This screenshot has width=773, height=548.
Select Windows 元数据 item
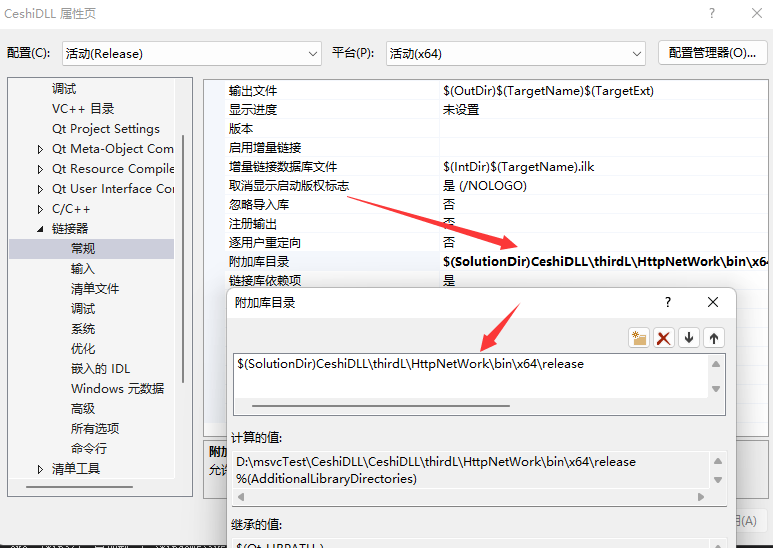117,389
